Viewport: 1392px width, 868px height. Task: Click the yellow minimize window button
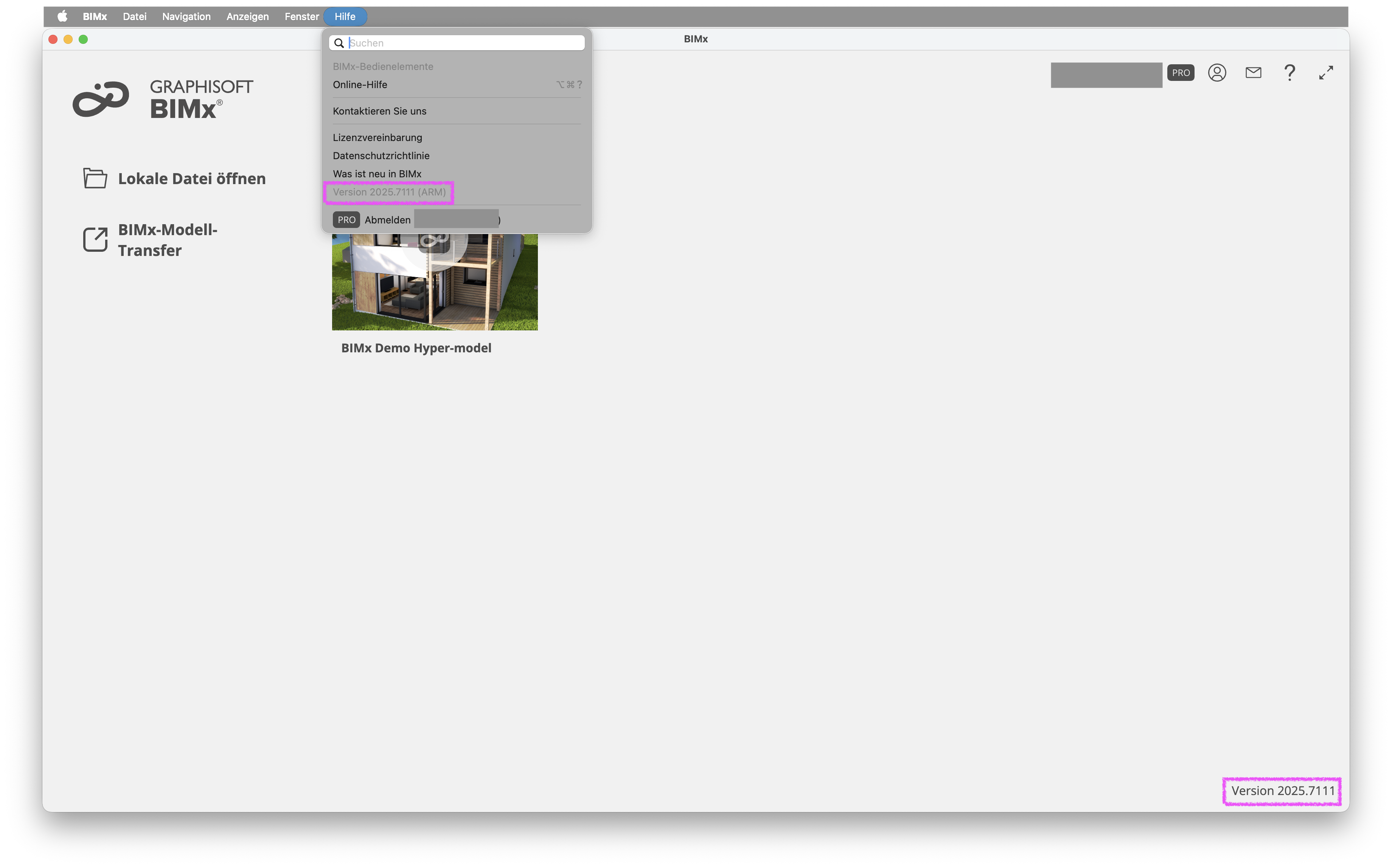[68, 39]
